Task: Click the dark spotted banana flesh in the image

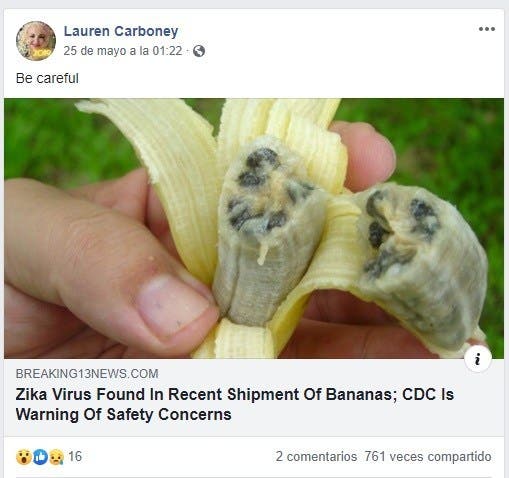Action: (x=268, y=230)
